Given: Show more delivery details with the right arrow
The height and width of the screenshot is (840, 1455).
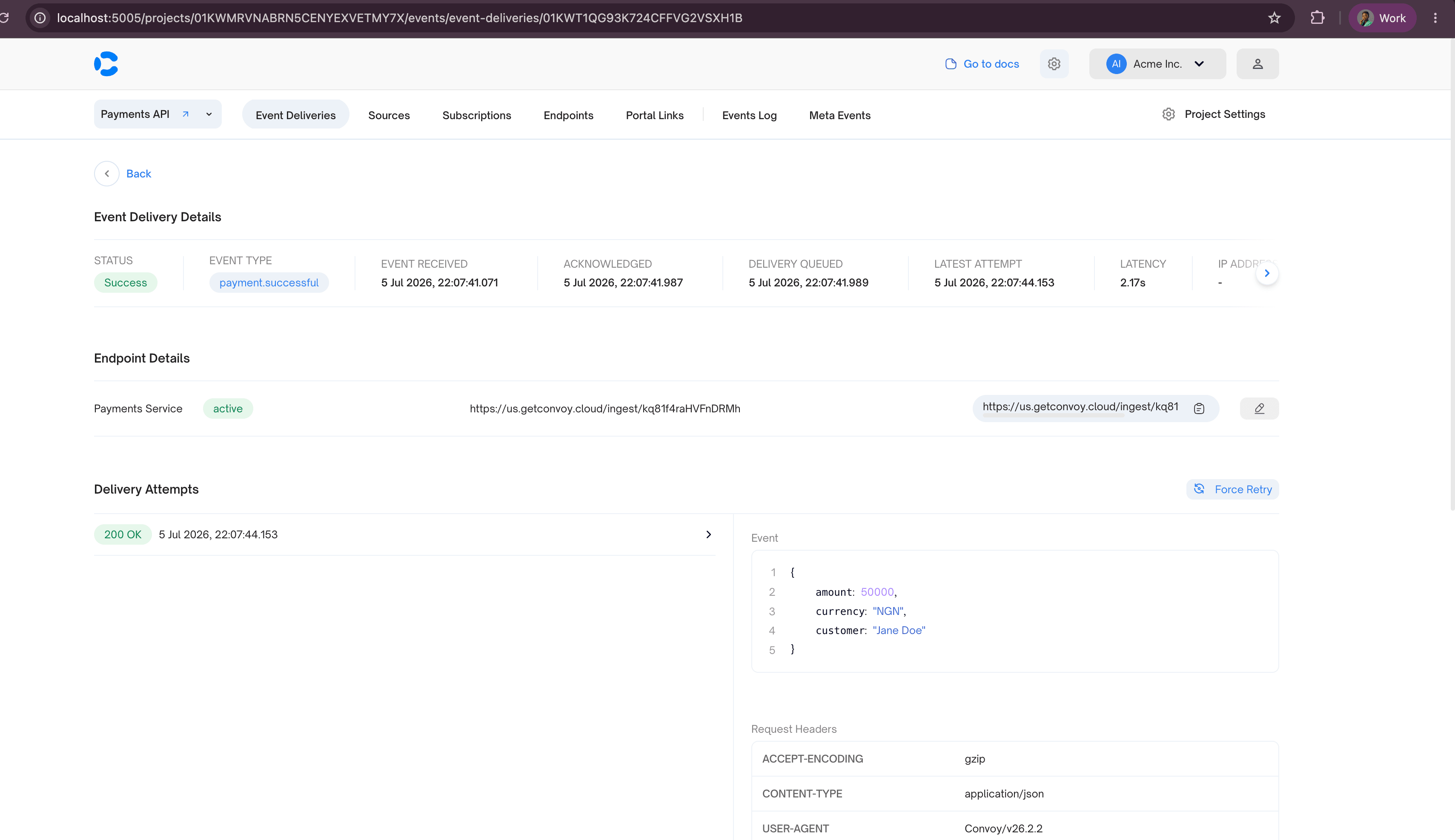Looking at the screenshot, I should click(x=1267, y=274).
